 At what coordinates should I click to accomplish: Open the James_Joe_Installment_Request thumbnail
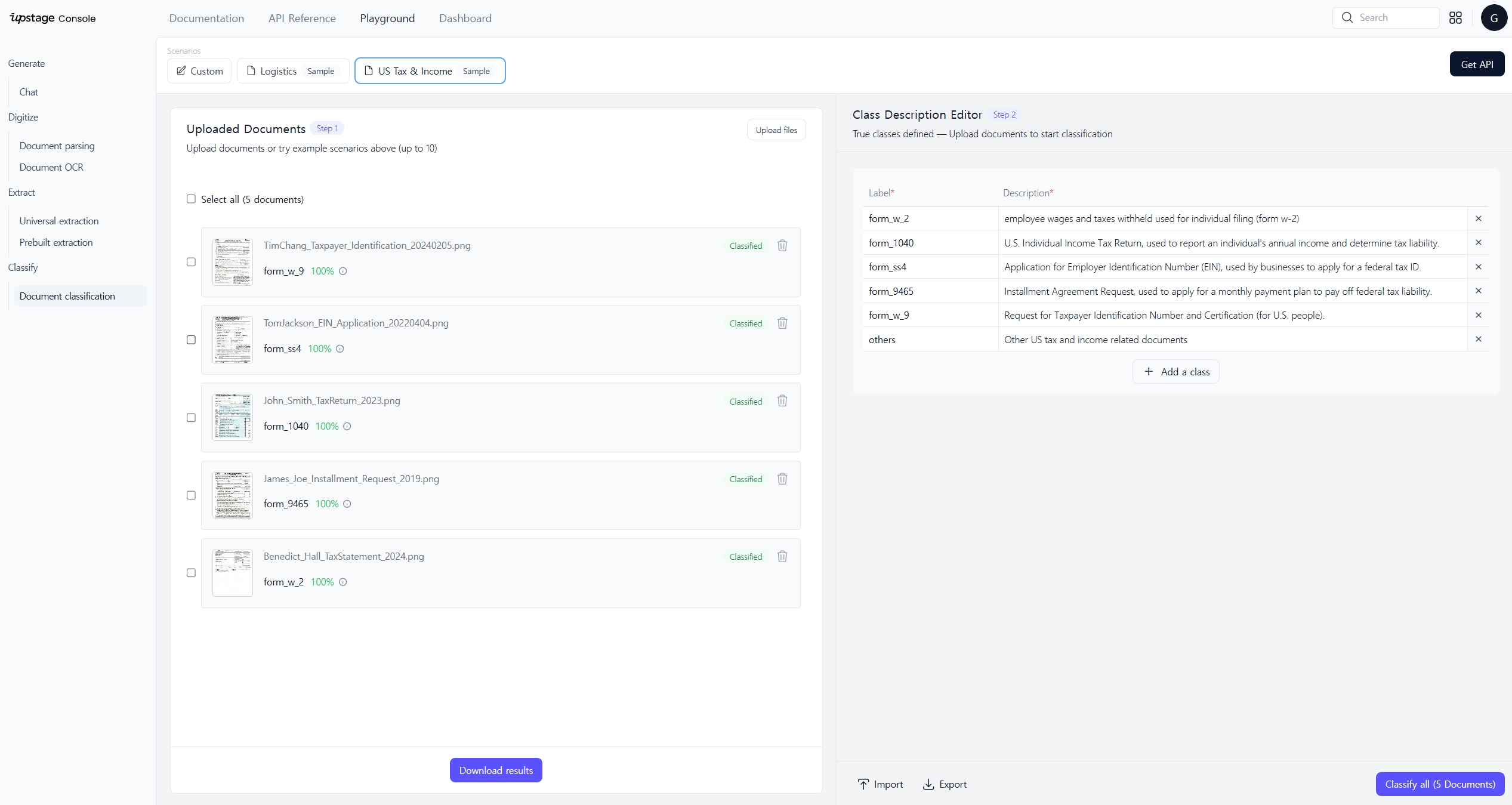(232, 495)
